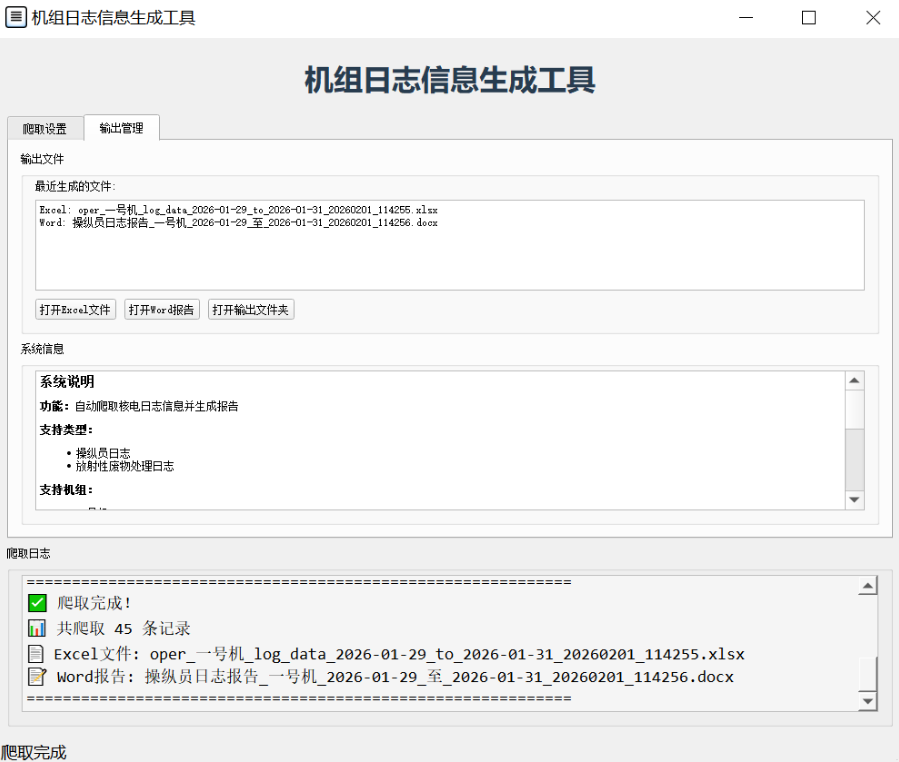Minimize the 机组日志信息生成工具 window
This screenshot has height=762, width=899.
pos(748,17)
